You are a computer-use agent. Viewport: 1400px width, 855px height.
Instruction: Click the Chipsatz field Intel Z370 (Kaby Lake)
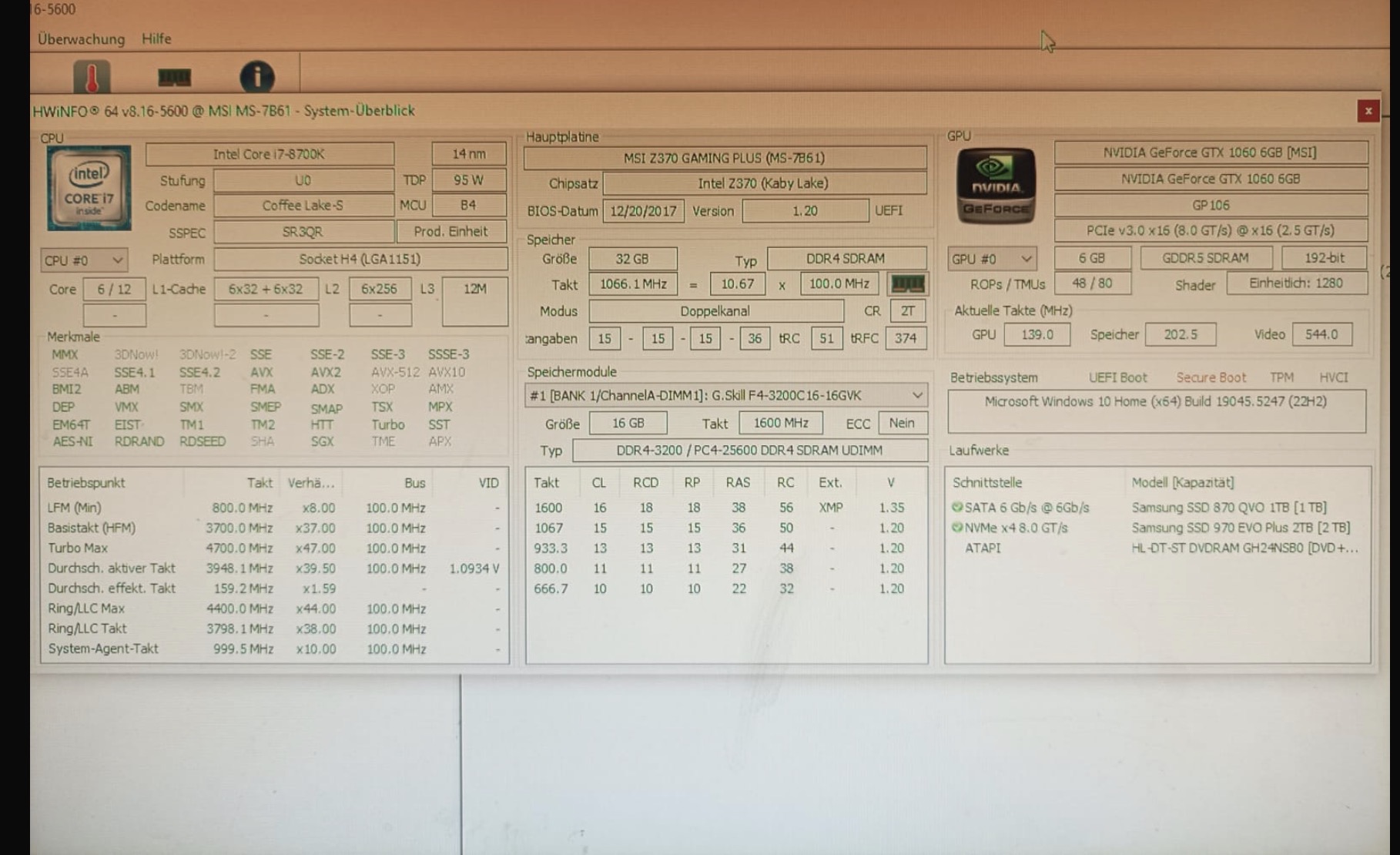pos(764,183)
